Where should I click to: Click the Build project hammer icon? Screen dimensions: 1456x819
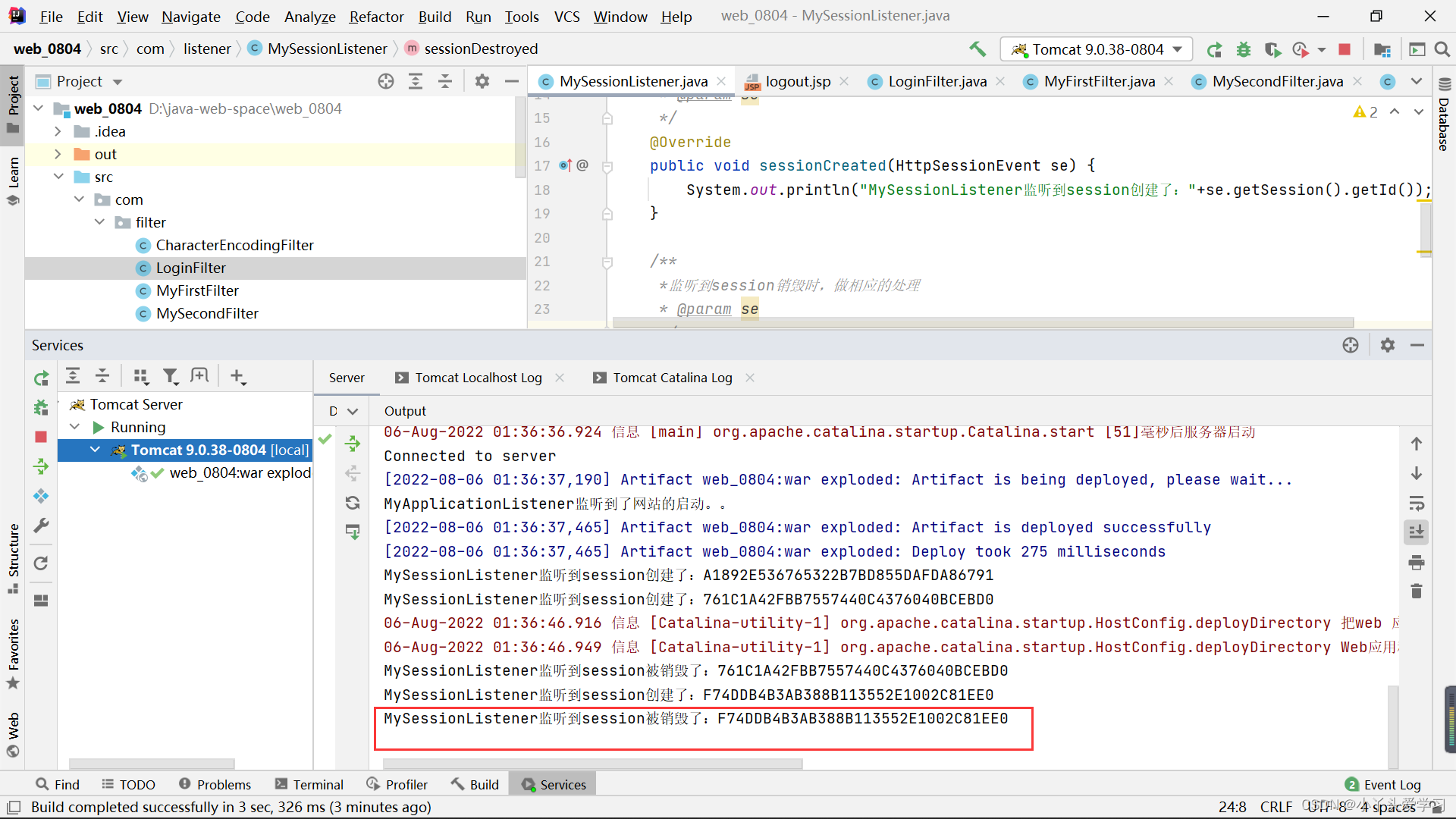[977, 49]
